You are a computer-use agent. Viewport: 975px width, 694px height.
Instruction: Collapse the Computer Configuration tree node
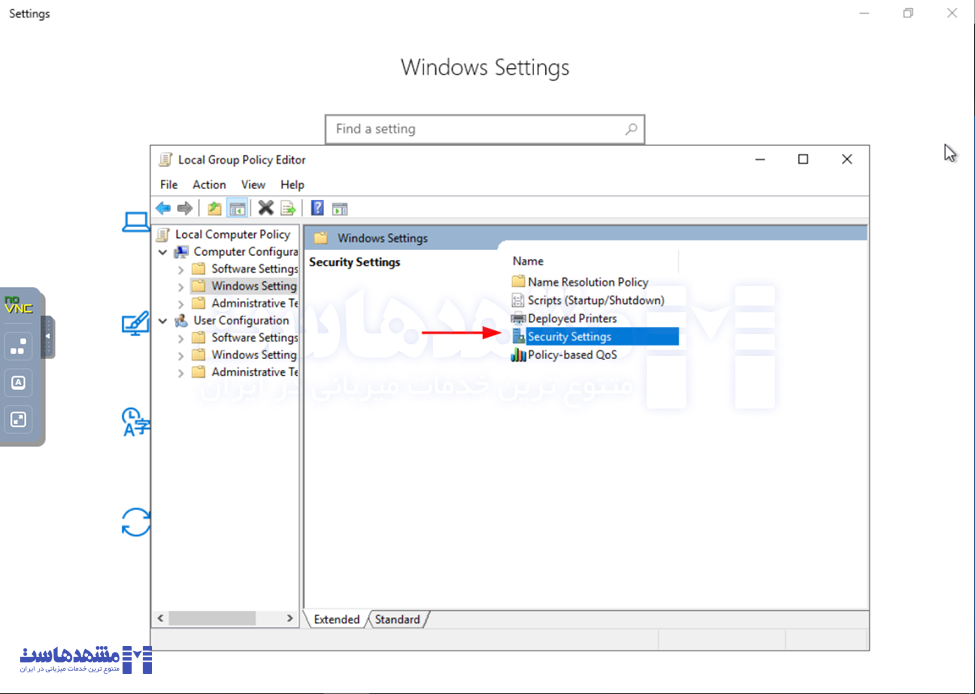163,252
